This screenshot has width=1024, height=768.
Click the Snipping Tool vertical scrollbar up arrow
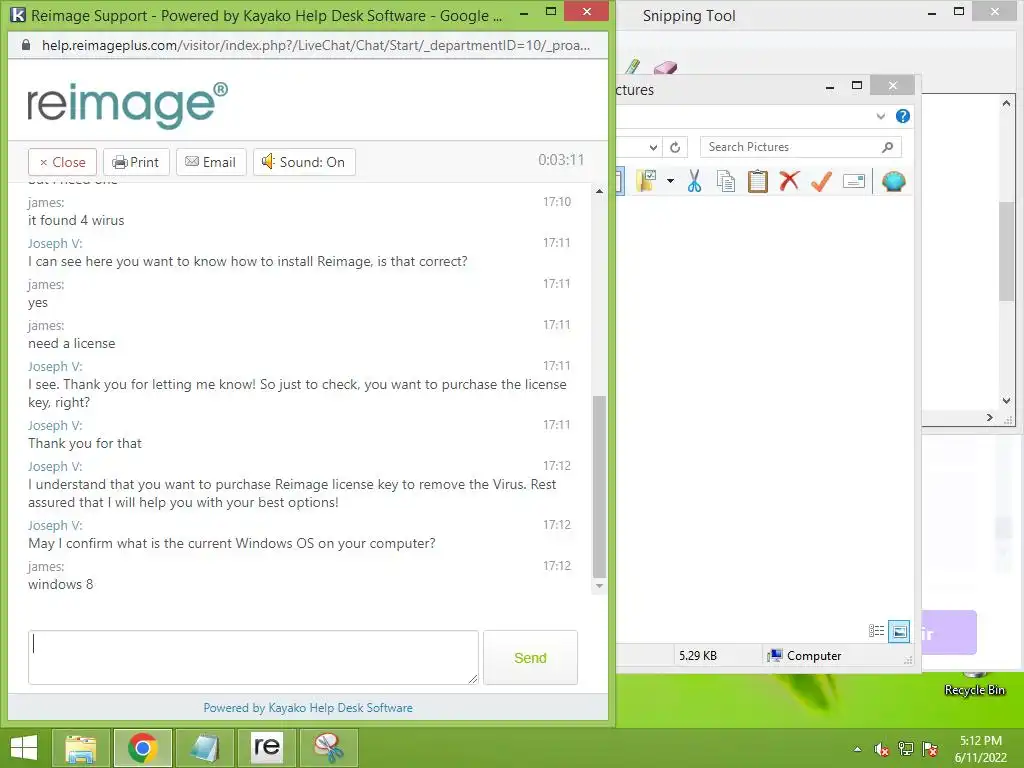(1006, 103)
